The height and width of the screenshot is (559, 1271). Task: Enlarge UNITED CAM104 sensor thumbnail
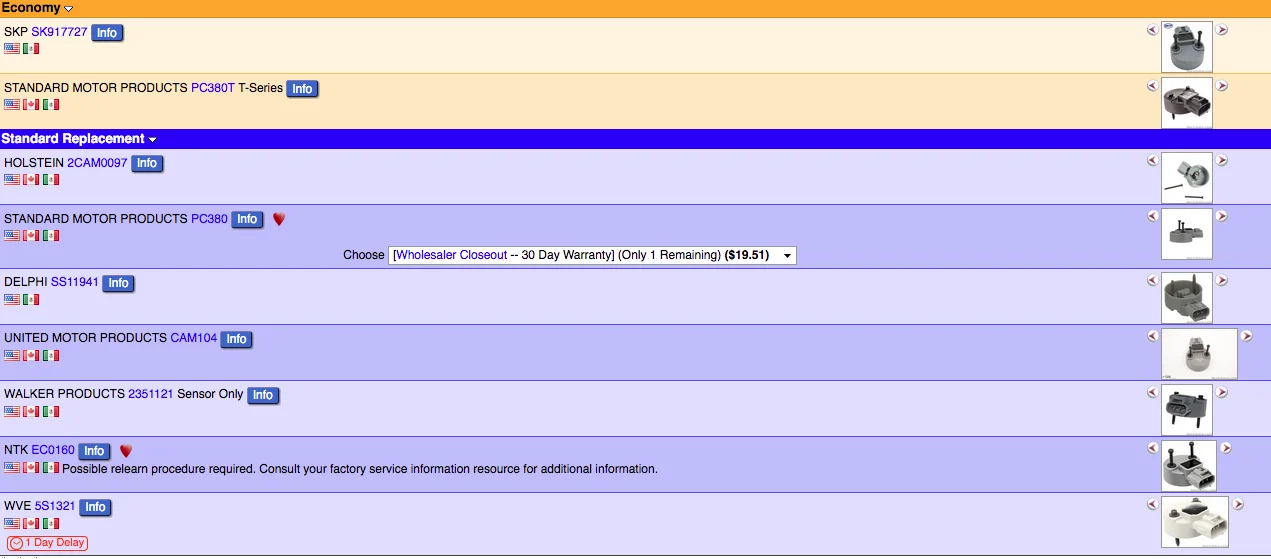[x=1199, y=353]
